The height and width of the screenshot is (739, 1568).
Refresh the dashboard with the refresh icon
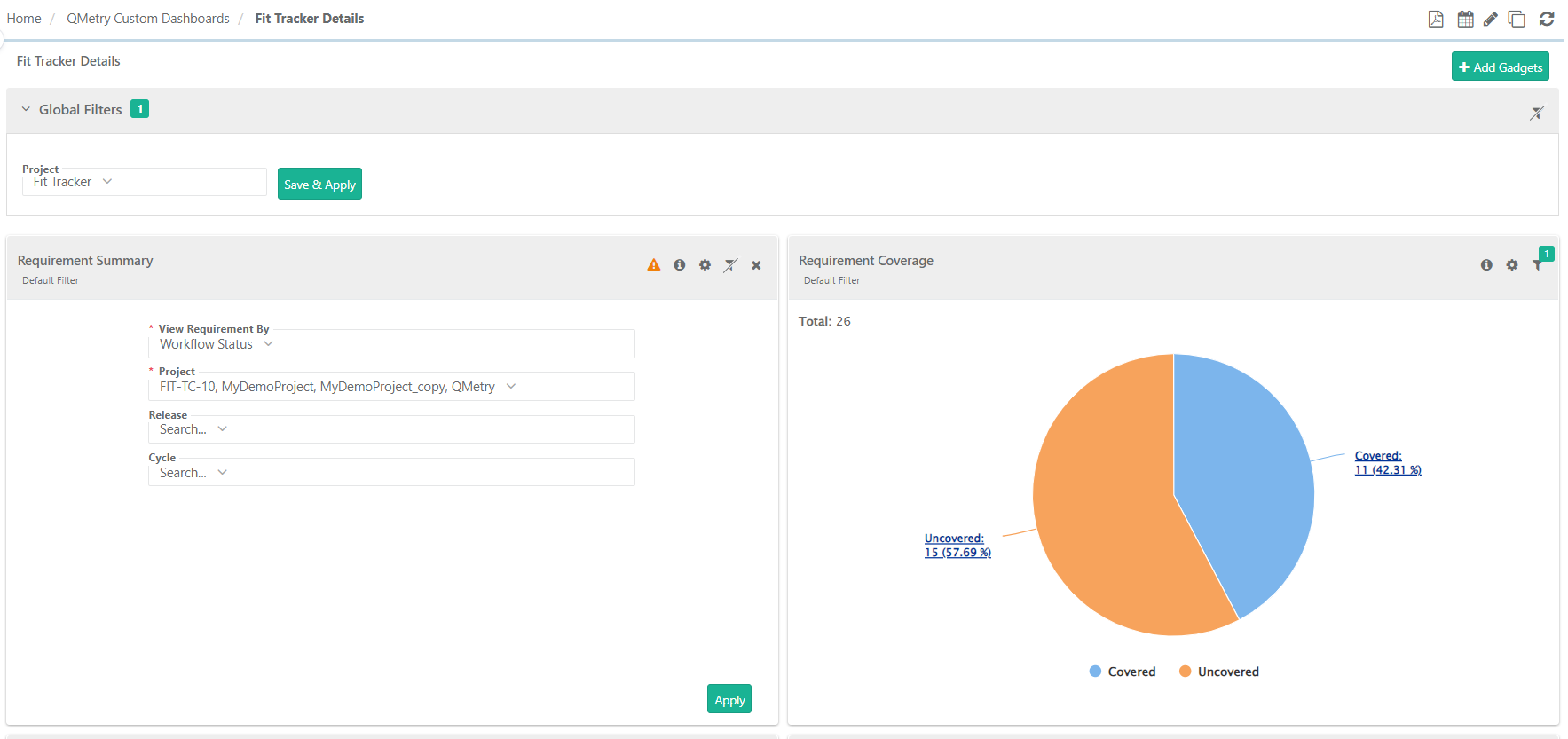[1547, 19]
